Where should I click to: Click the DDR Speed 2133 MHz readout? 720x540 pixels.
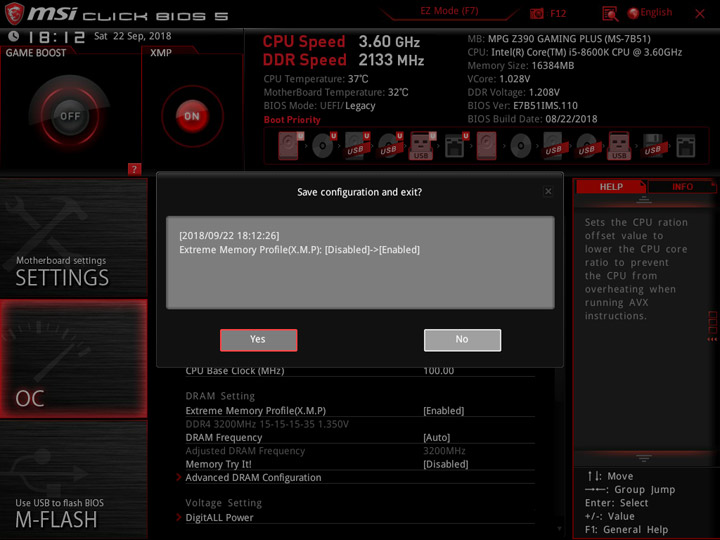(343, 60)
